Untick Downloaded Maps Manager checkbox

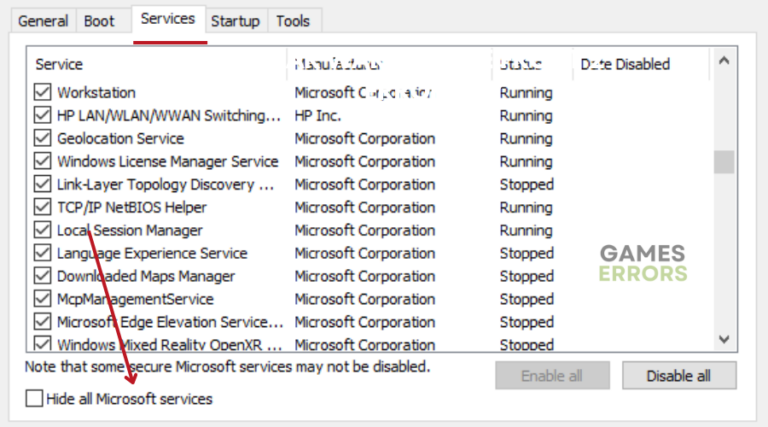[42, 276]
